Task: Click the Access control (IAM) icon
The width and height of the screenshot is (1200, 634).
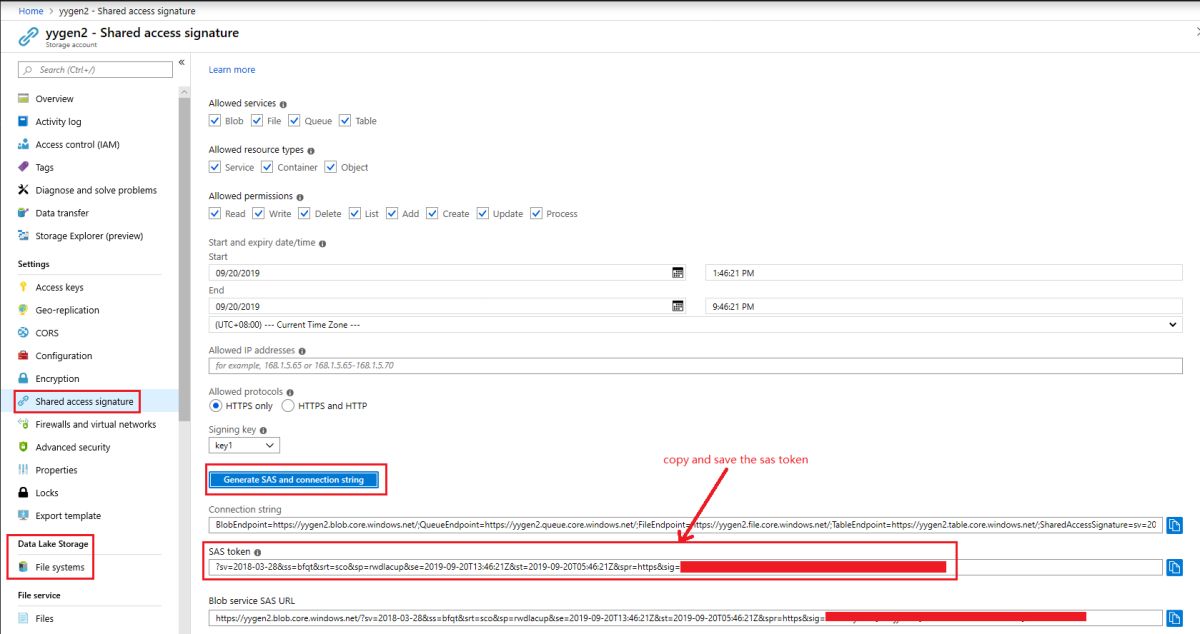Action: coord(23,145)
